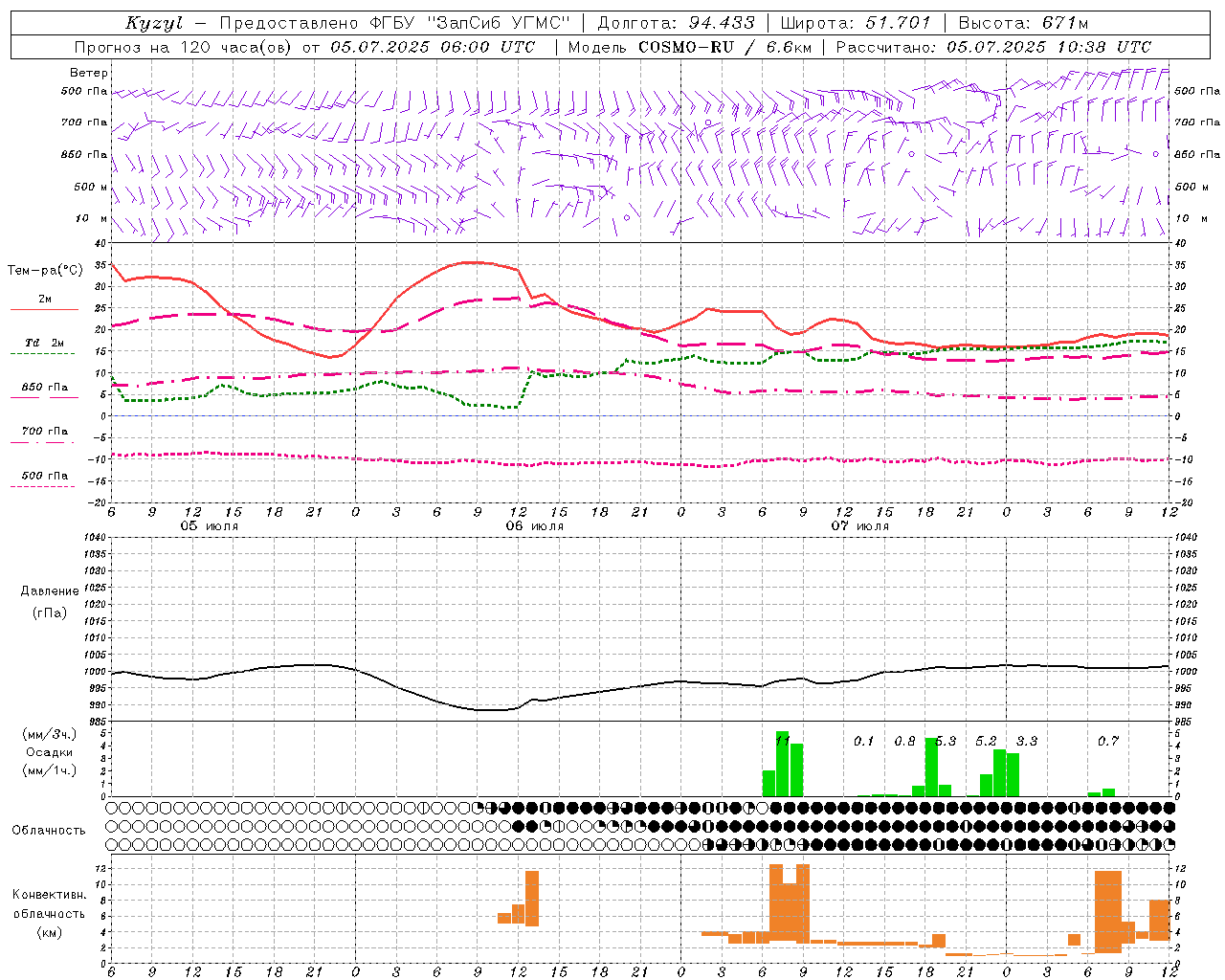1225x980 pixels.
Task: Click the station name Kyzyl in title
Action: pos(153,23)
